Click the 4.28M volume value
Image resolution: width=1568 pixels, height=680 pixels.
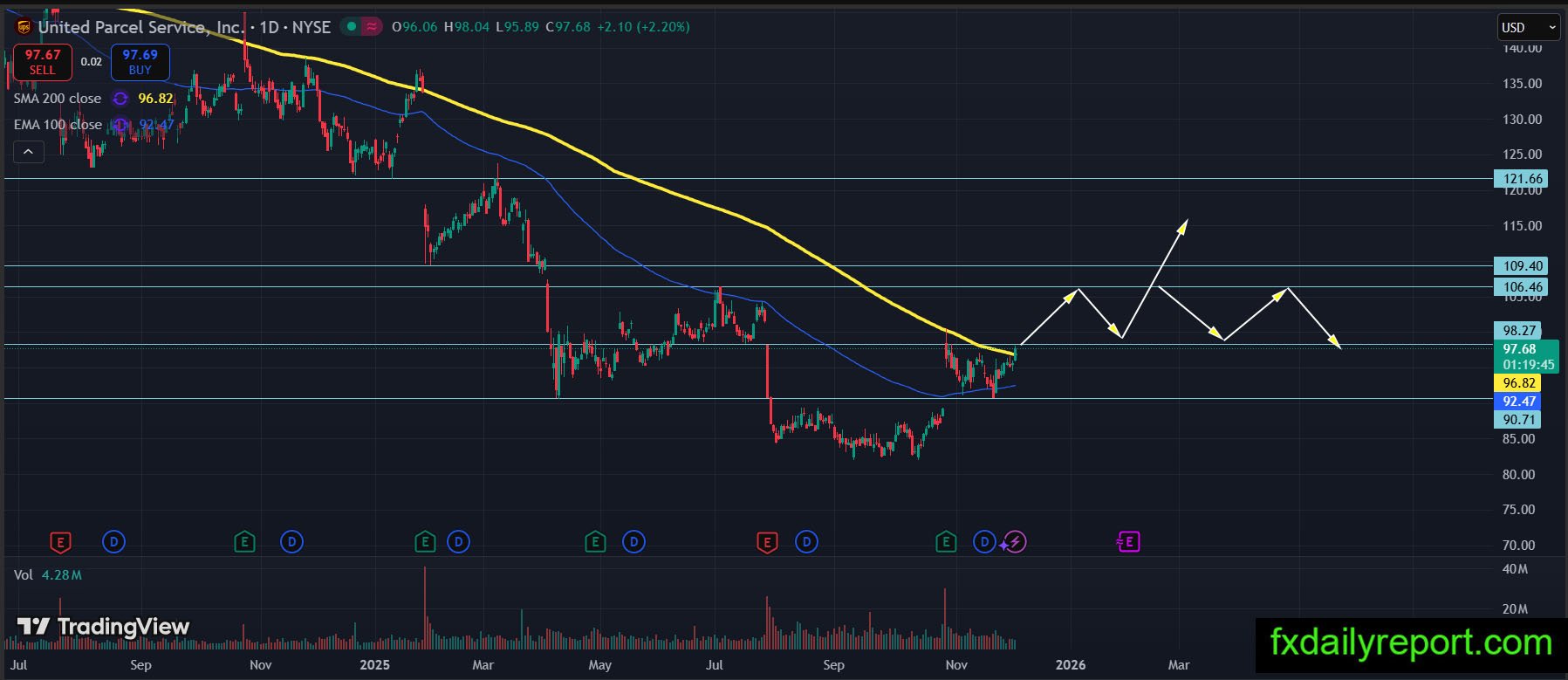61,575
